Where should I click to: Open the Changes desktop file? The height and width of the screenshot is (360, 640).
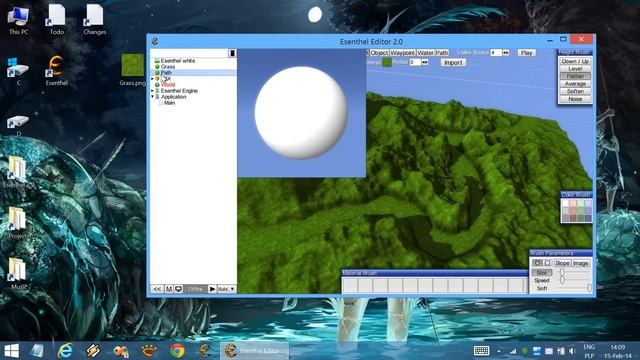pos(94,19)
